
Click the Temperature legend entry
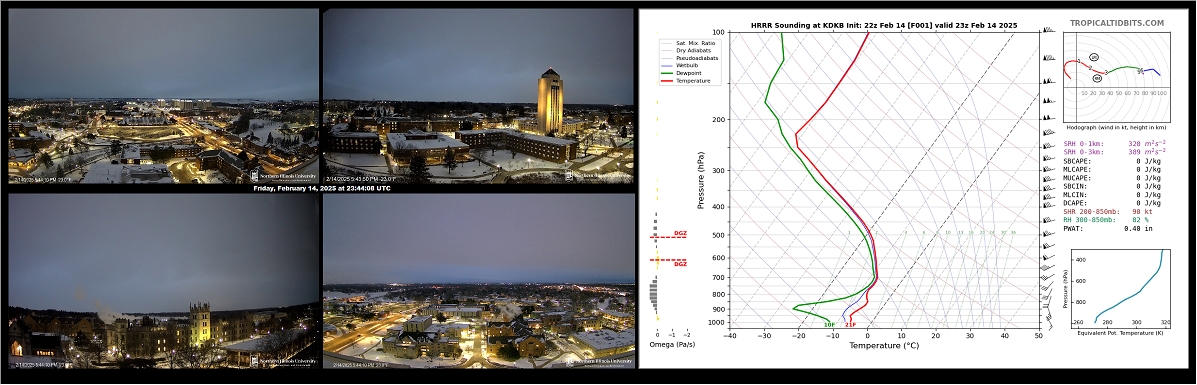[692, 80]
